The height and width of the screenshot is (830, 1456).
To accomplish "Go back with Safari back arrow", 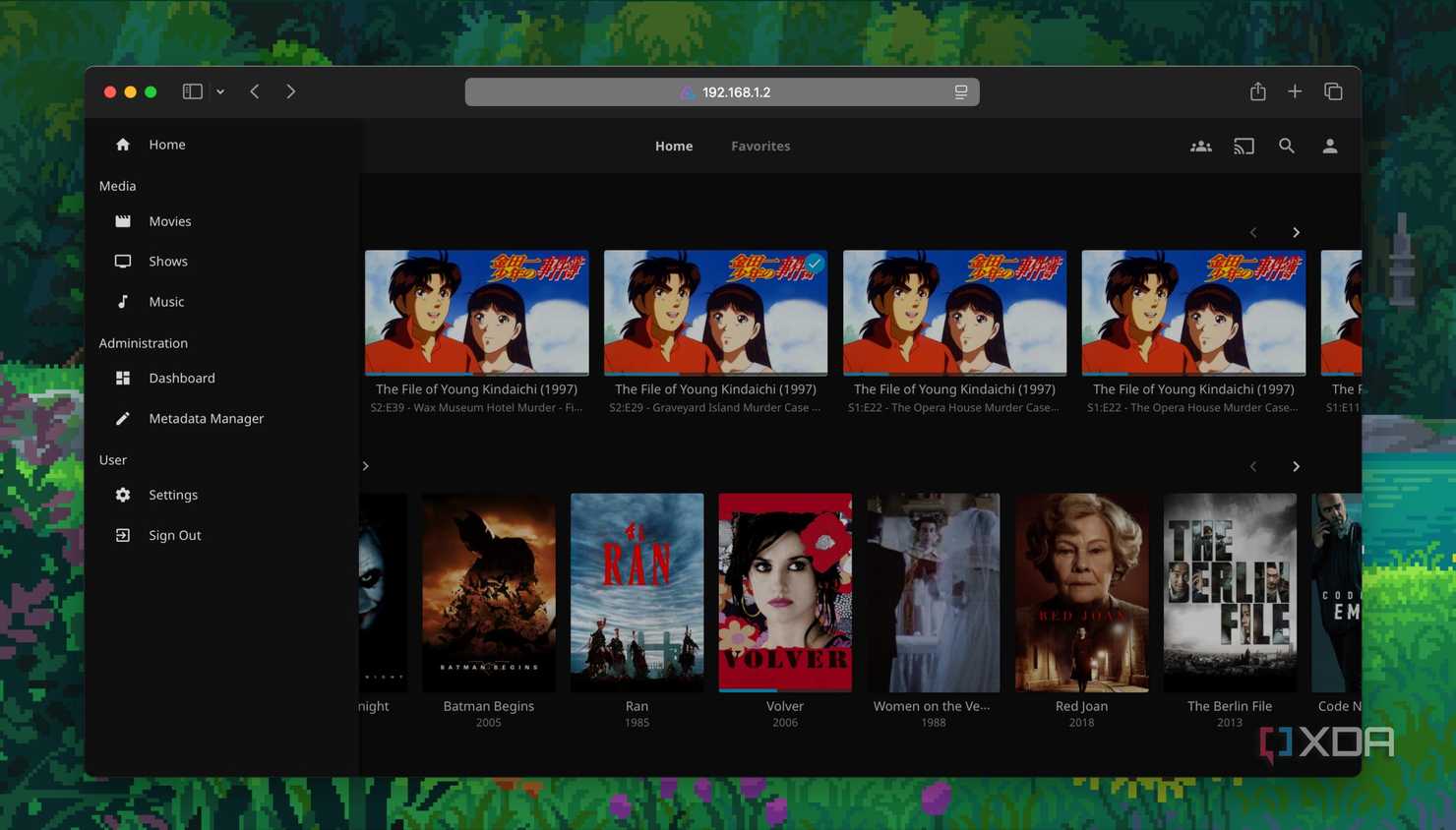I will [x=255, y=91].
